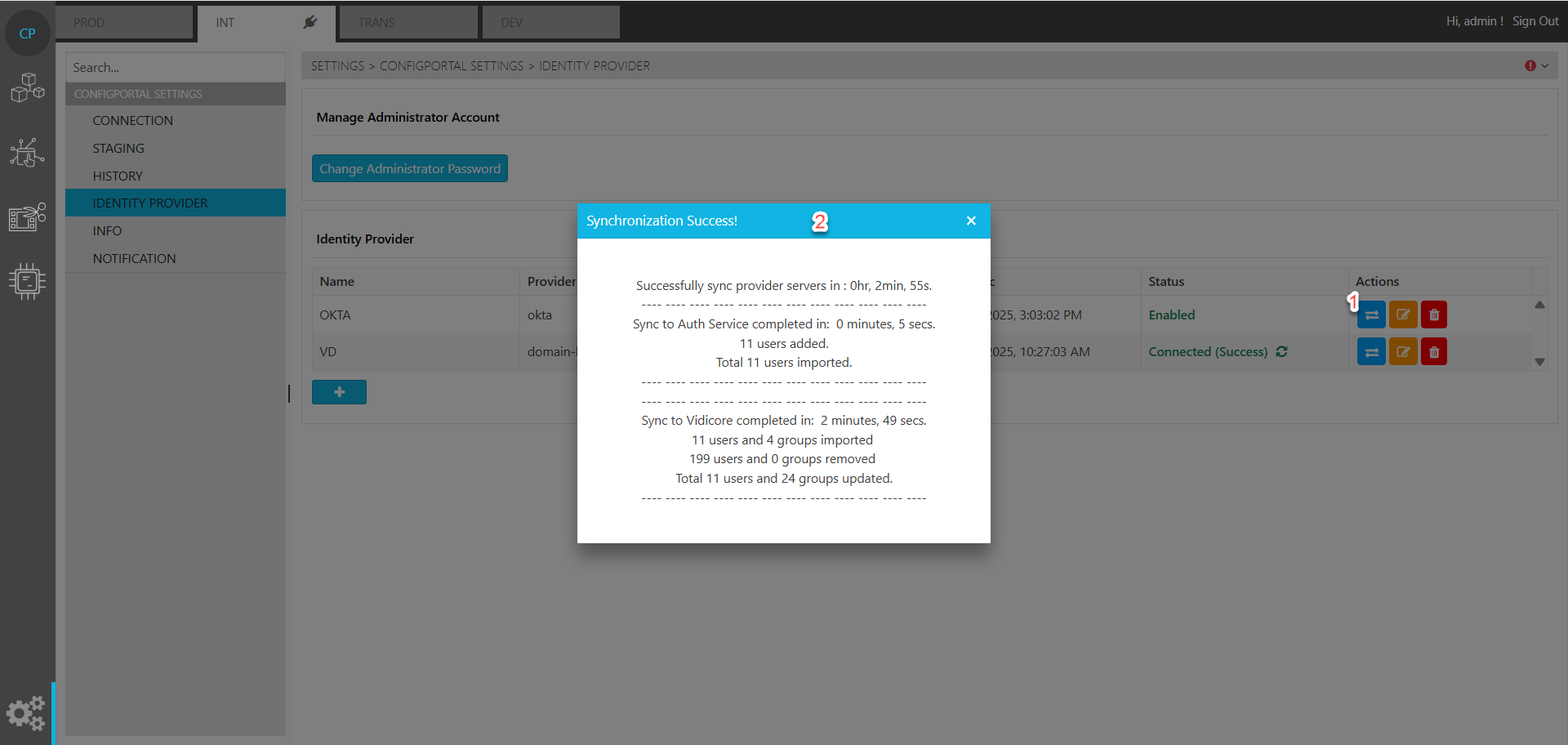This screenshot has height=745, width=1568.
Task: Click the sync icon for VD provider
Action: coord(1371,352)
